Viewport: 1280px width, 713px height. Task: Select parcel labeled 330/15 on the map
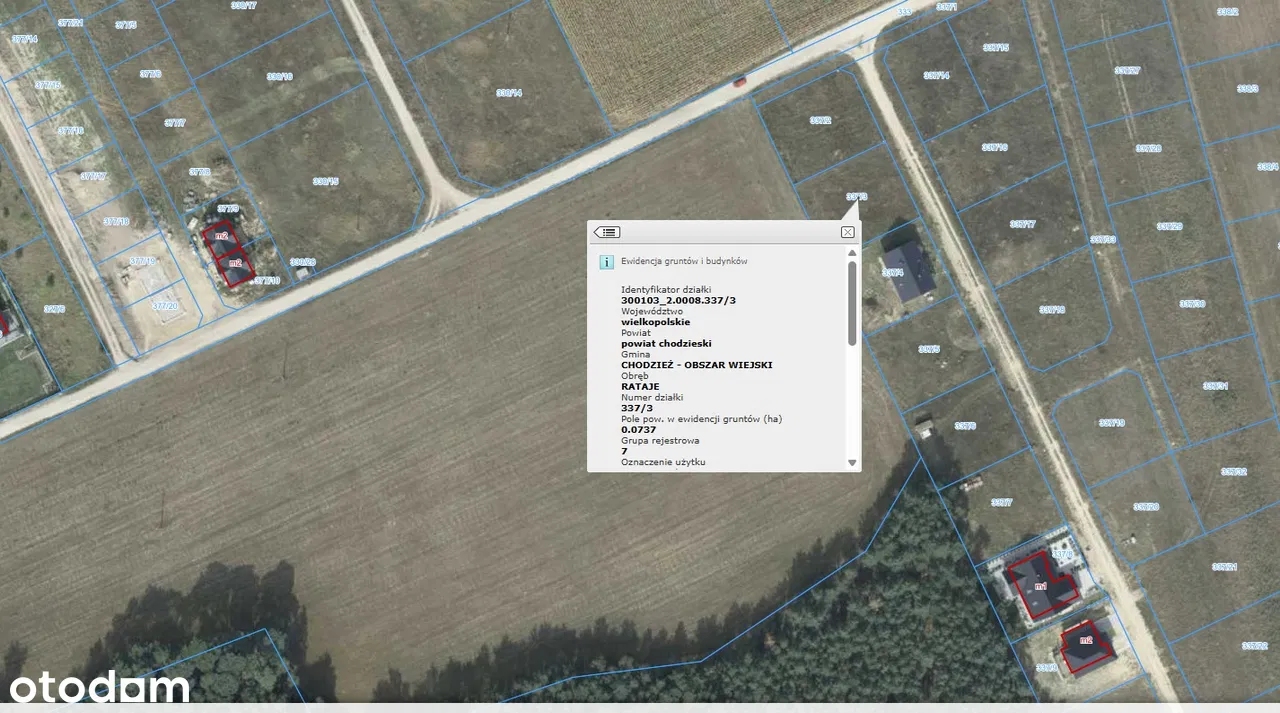click(x=325, y=181)
